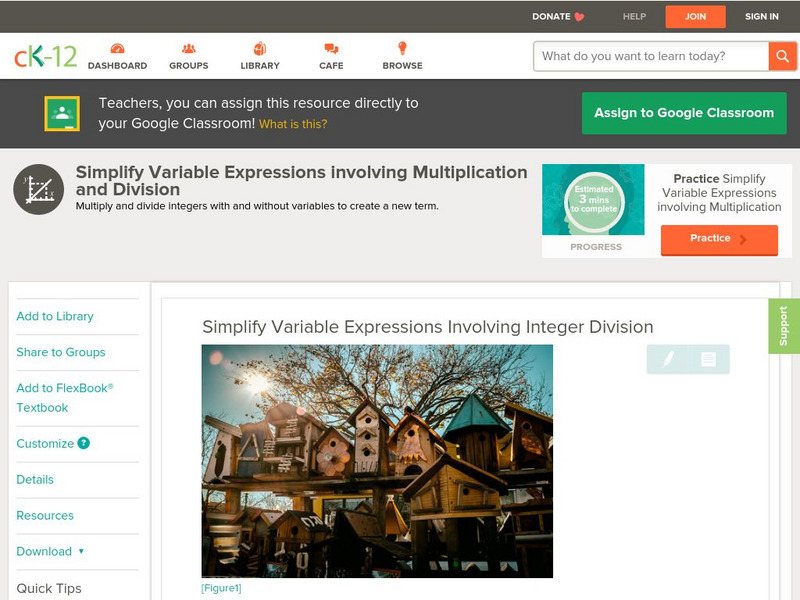Click the CK-12 logo

pyautogui.click(x=45, y=56)
